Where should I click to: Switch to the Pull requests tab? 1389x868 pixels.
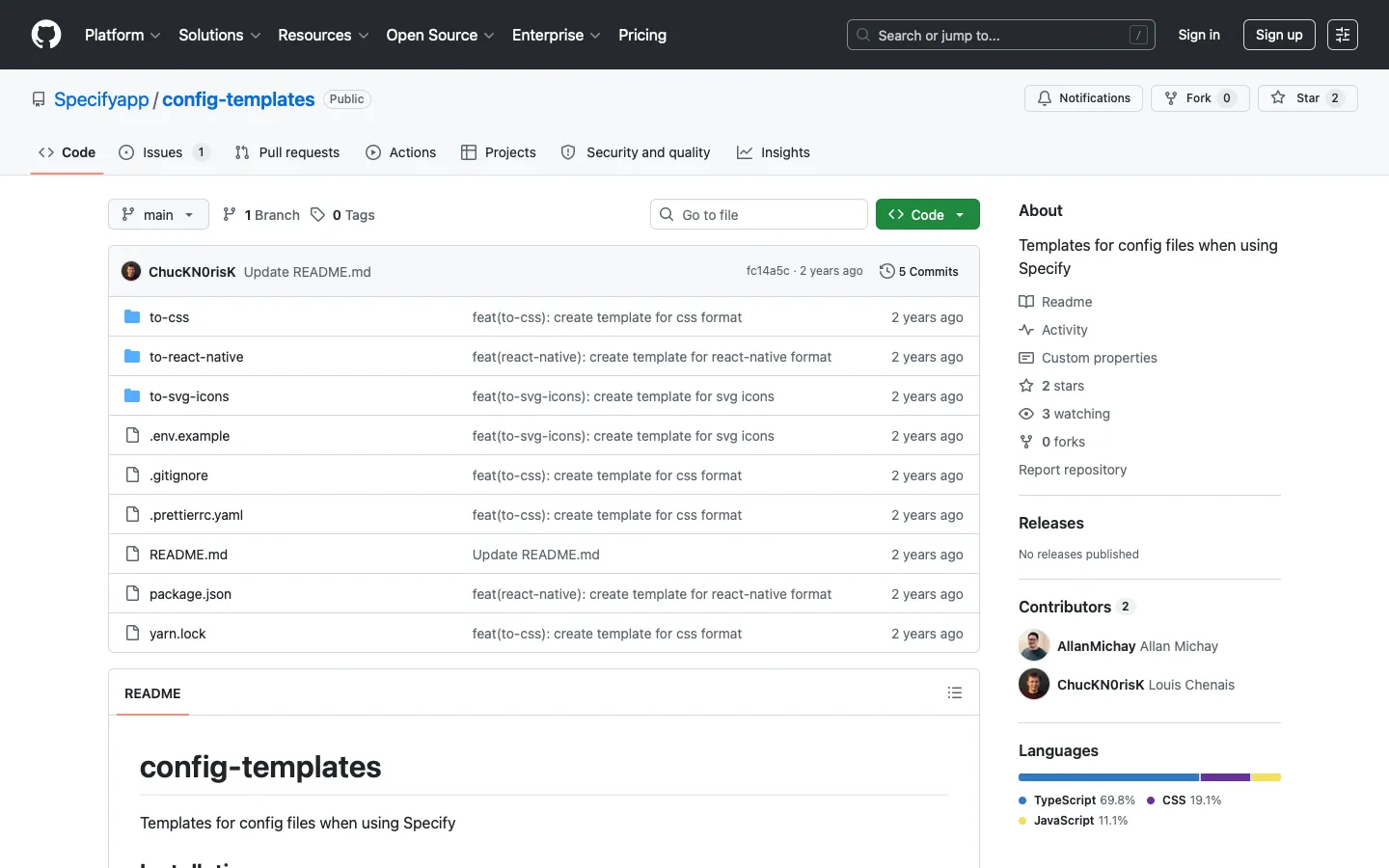click(287, 152)
